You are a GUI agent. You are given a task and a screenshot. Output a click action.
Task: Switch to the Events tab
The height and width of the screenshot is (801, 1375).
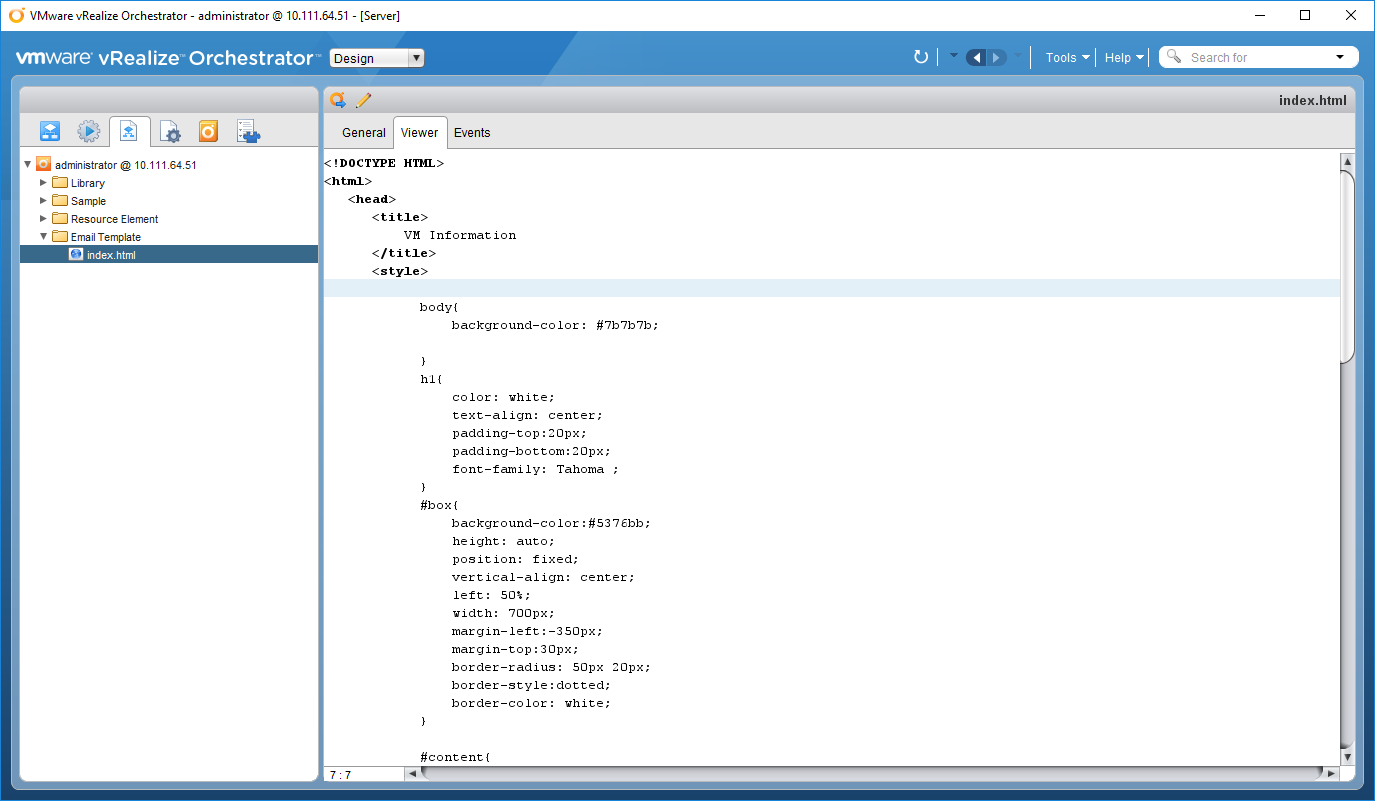click(x=472, y=133)
